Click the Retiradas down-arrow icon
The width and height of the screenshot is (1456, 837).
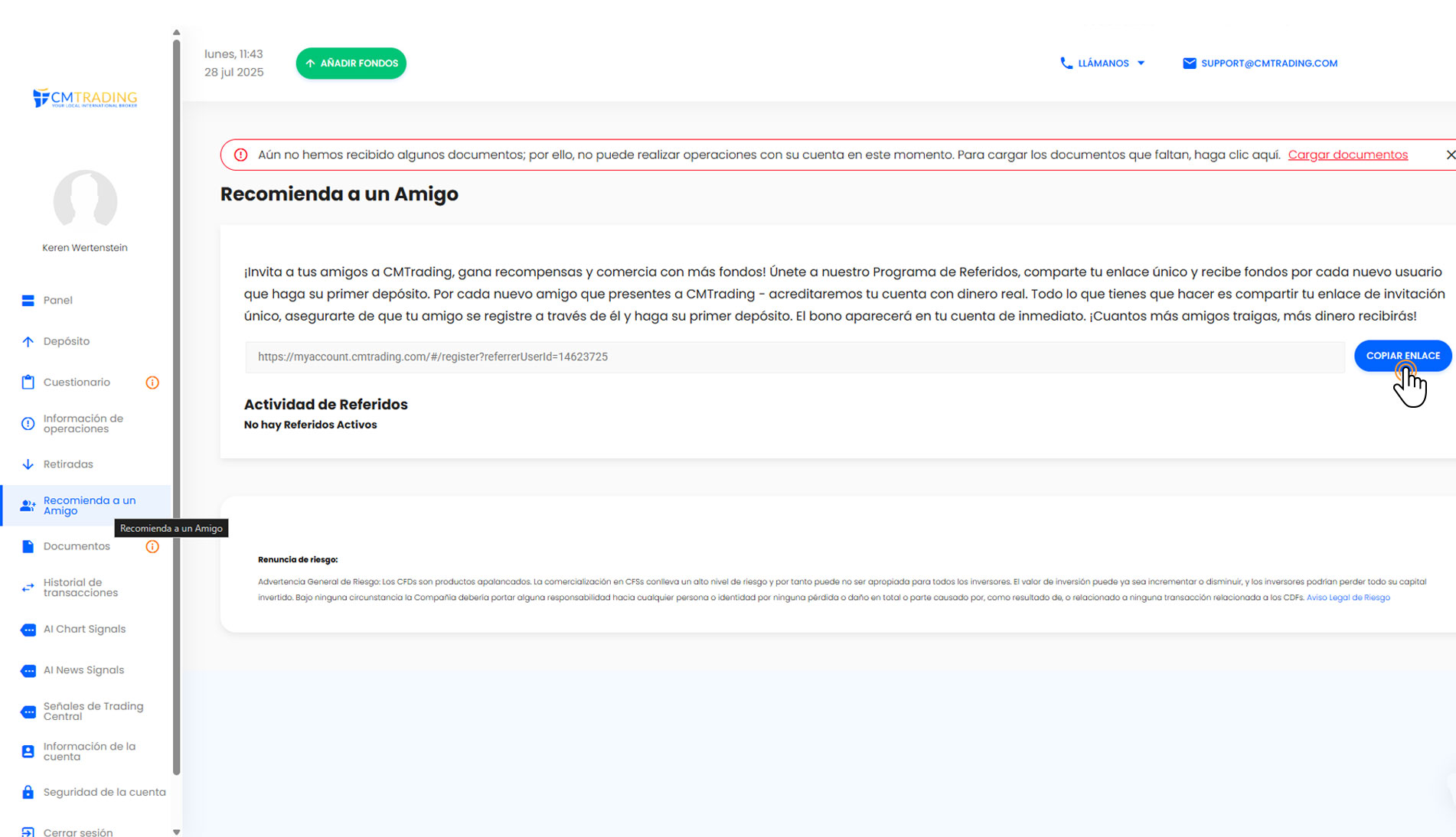pos(28,464)
